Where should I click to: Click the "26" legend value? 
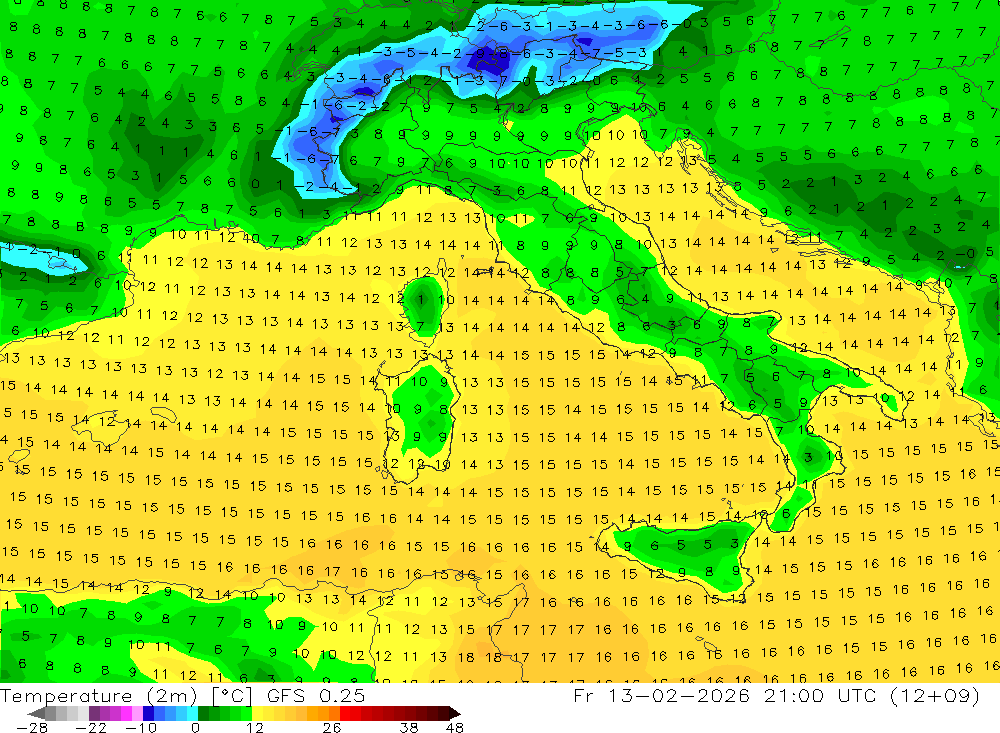point(332,727)
